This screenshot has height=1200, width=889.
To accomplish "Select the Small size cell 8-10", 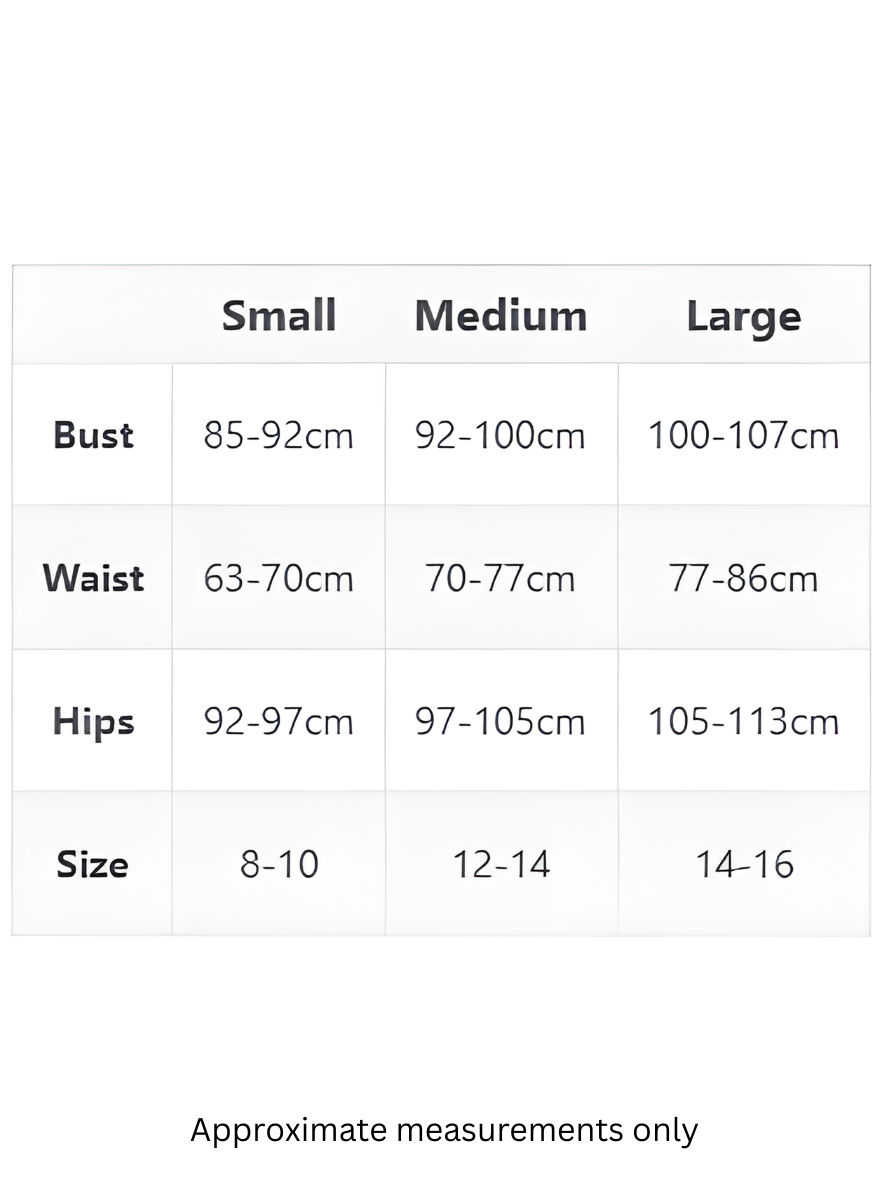I will coord(279,864).
